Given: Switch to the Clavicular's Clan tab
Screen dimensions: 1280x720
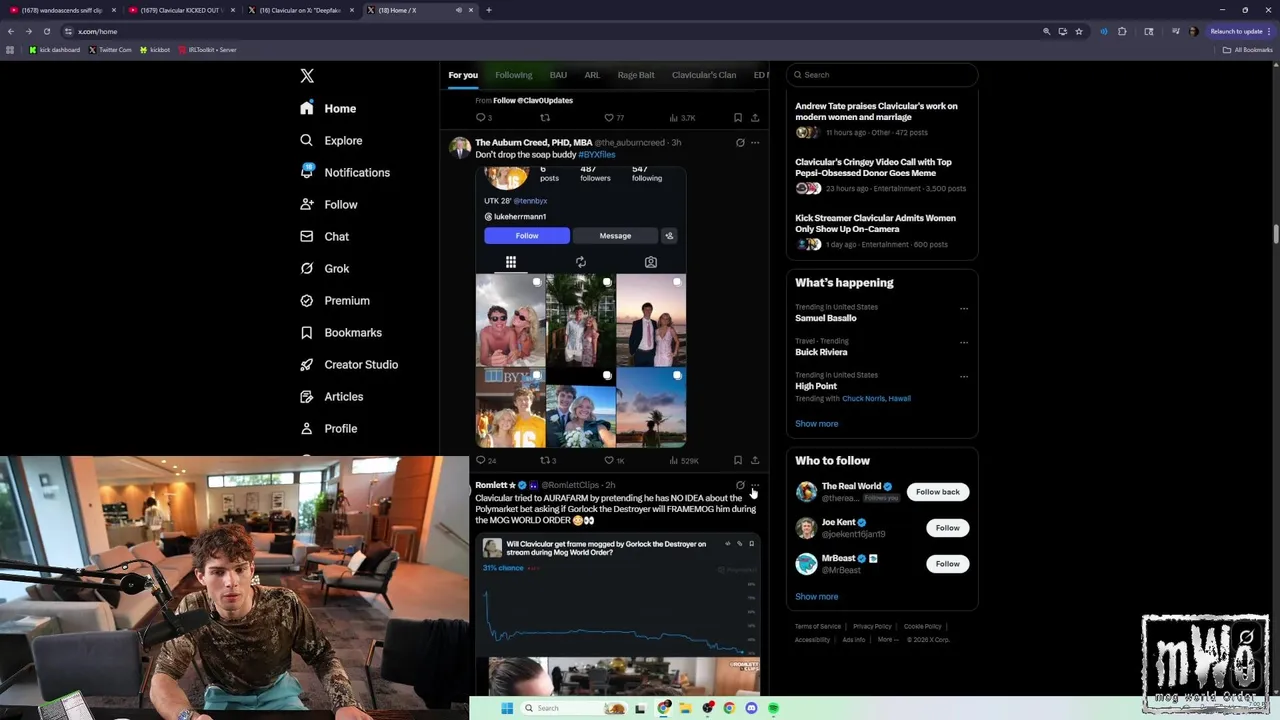Looking at the screenshot, I should (x=704, y=75).
